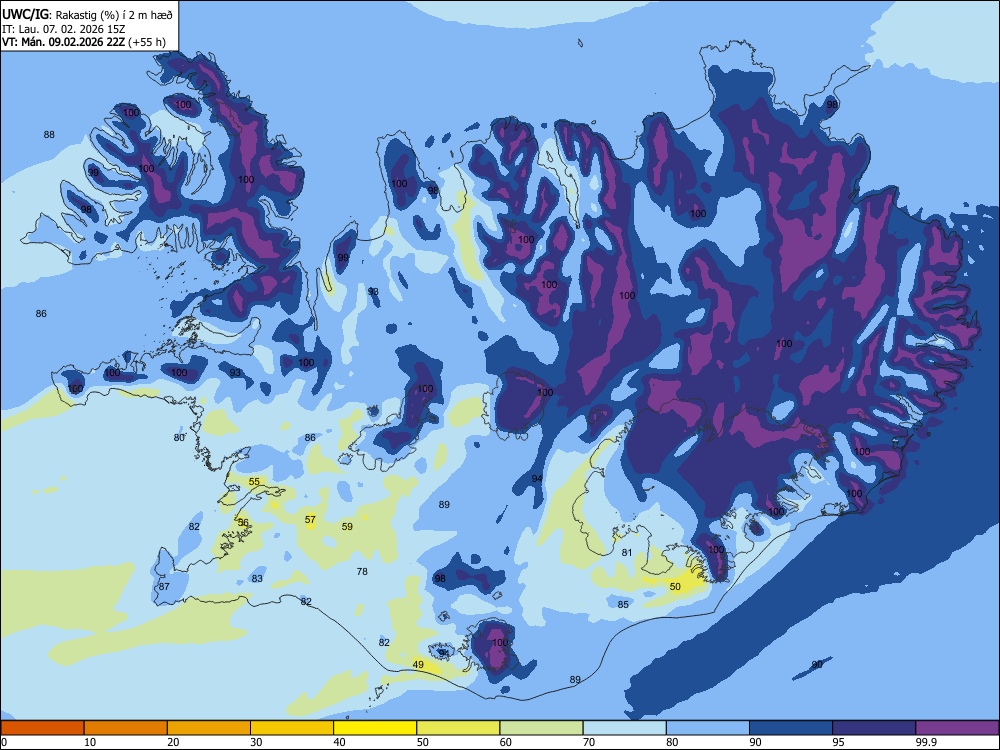
Task: Click the map value '81'
Action: [627, 553]
